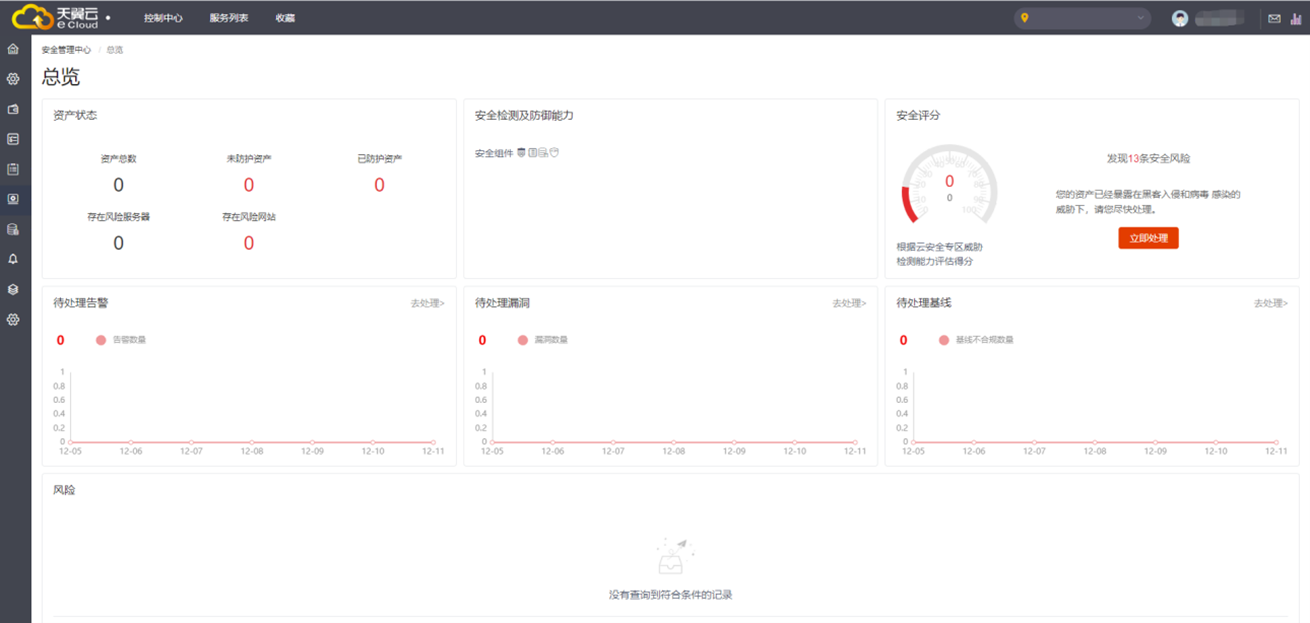The image size is (1310, 623).
Task: Click 去处理 link in 待处理漏洞 panel
Action: (849, 303)
